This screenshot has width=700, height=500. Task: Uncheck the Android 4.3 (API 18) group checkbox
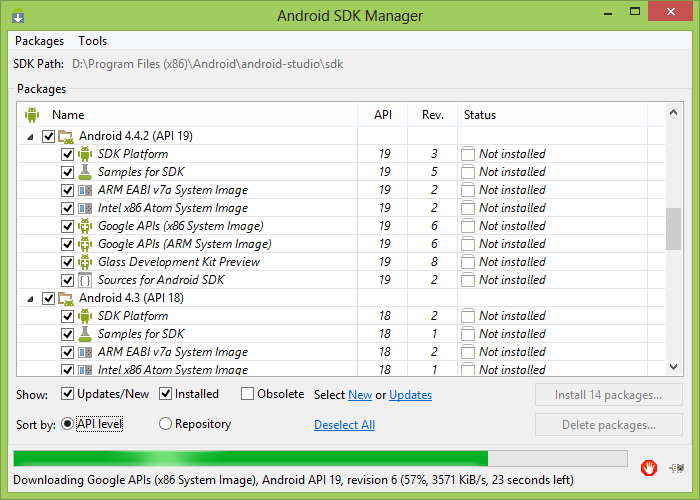point(48,298)
